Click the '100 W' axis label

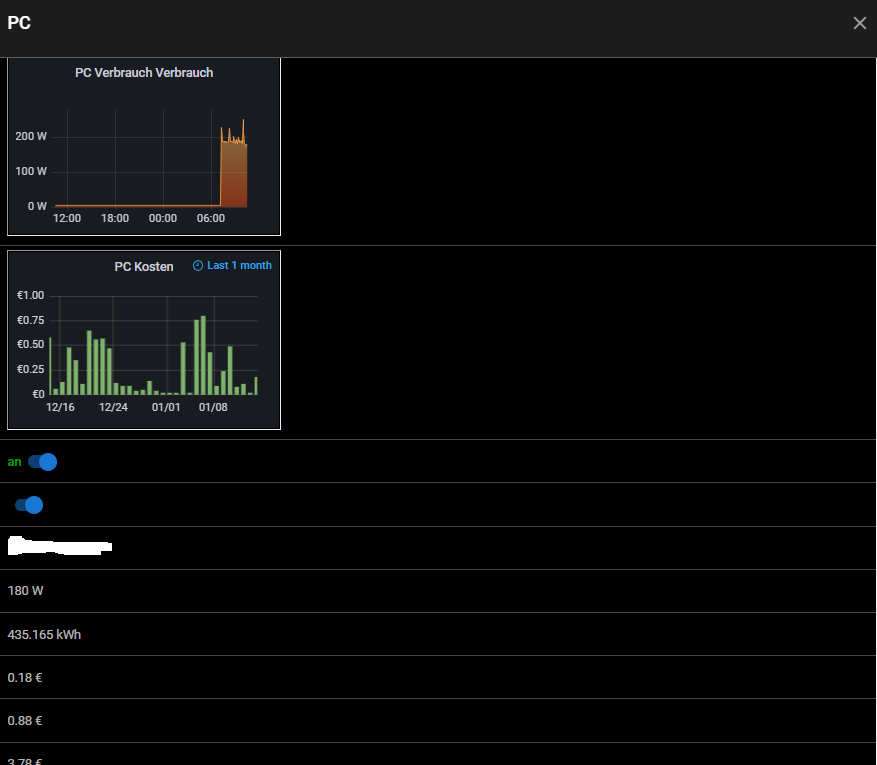pyautogui.click(x=31, y=171)
